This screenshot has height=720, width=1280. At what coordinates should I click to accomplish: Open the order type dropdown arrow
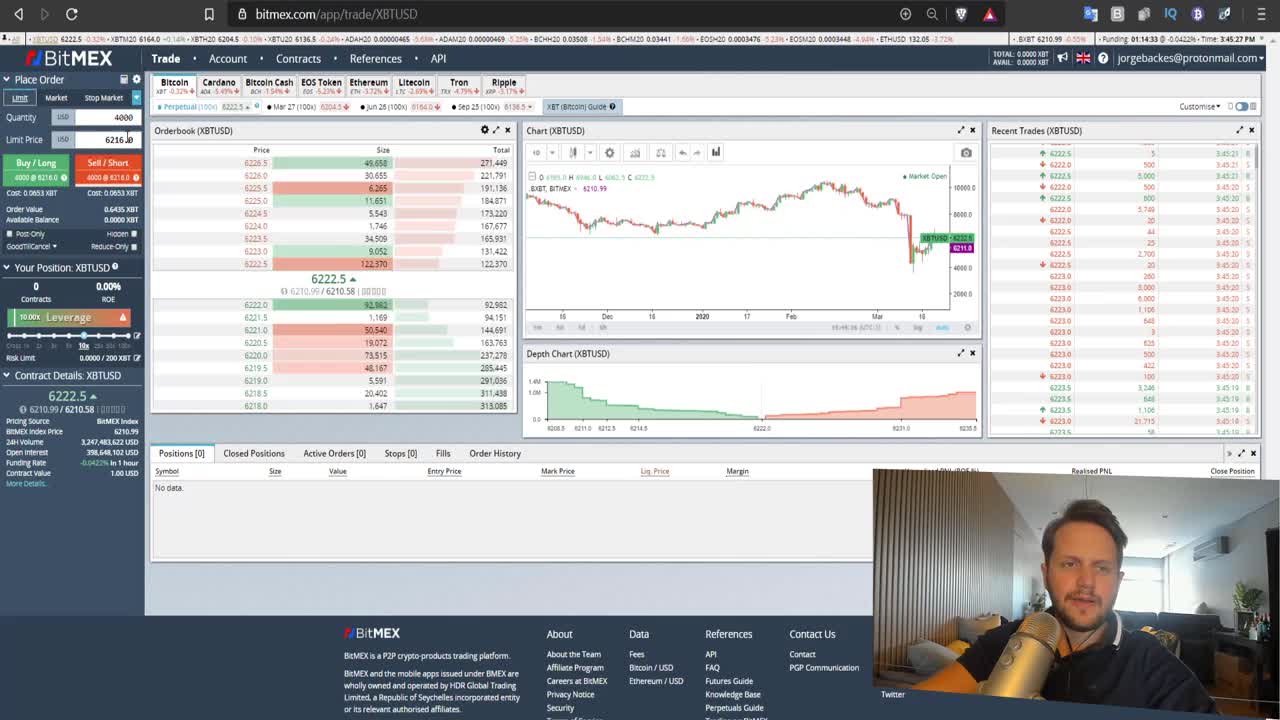pyautogui.click(x=136, y=98)
